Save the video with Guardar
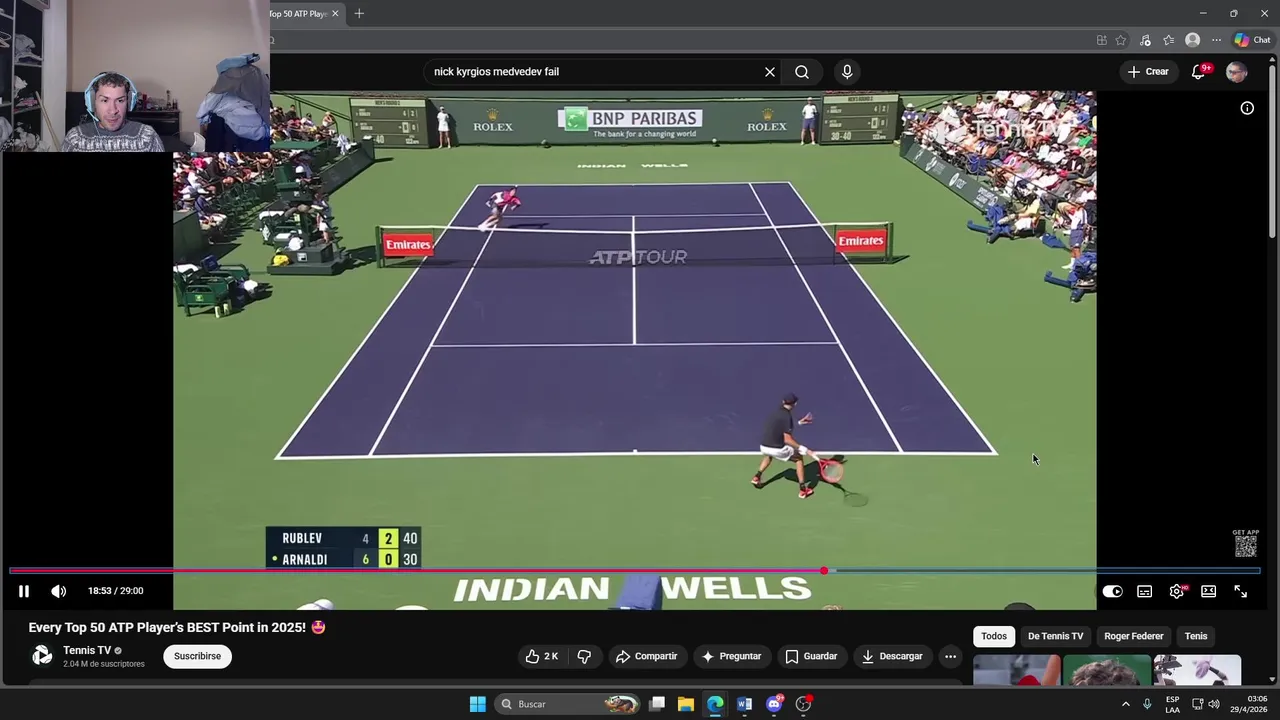The width and height of the screenshot is (1280, 720). 810,656
